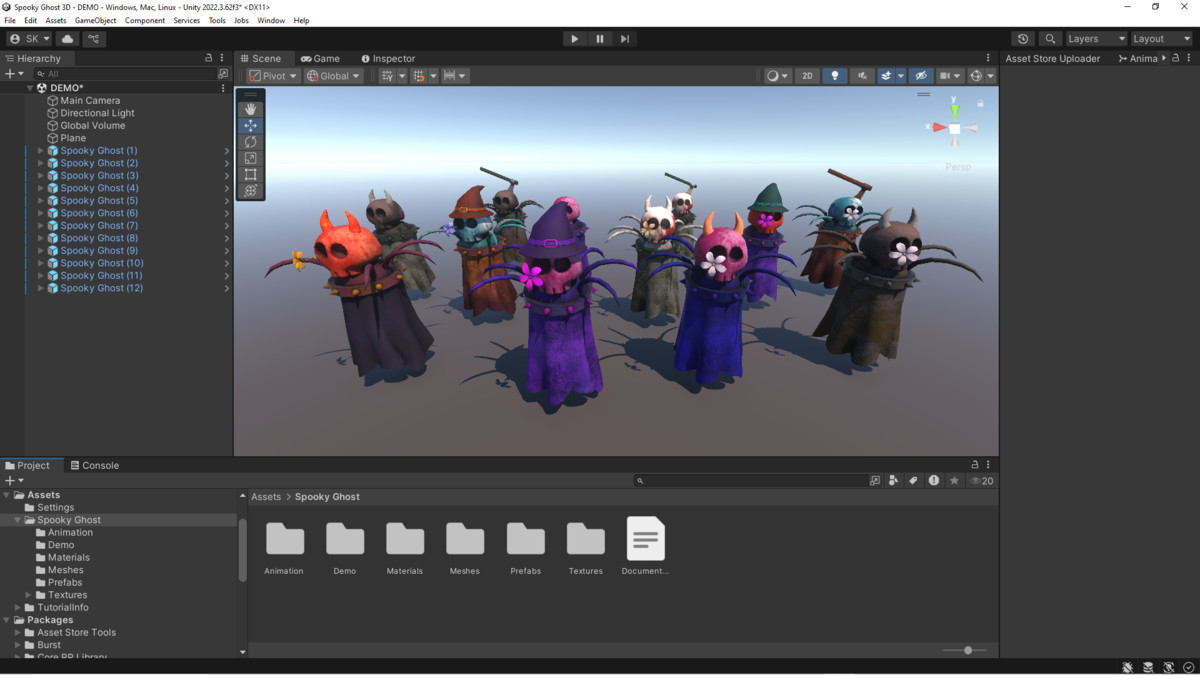
Task: Toggle grid snapping button
Action: pos(419,76)
